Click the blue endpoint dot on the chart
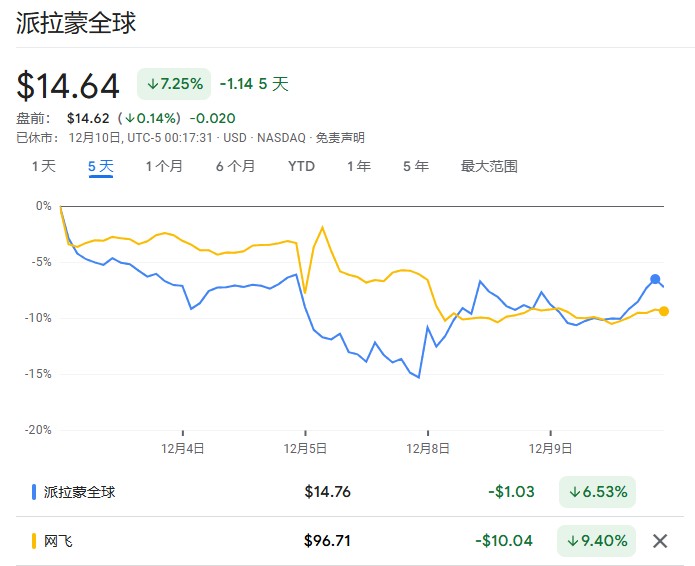 pyautogui.click(x=655, y=279)
